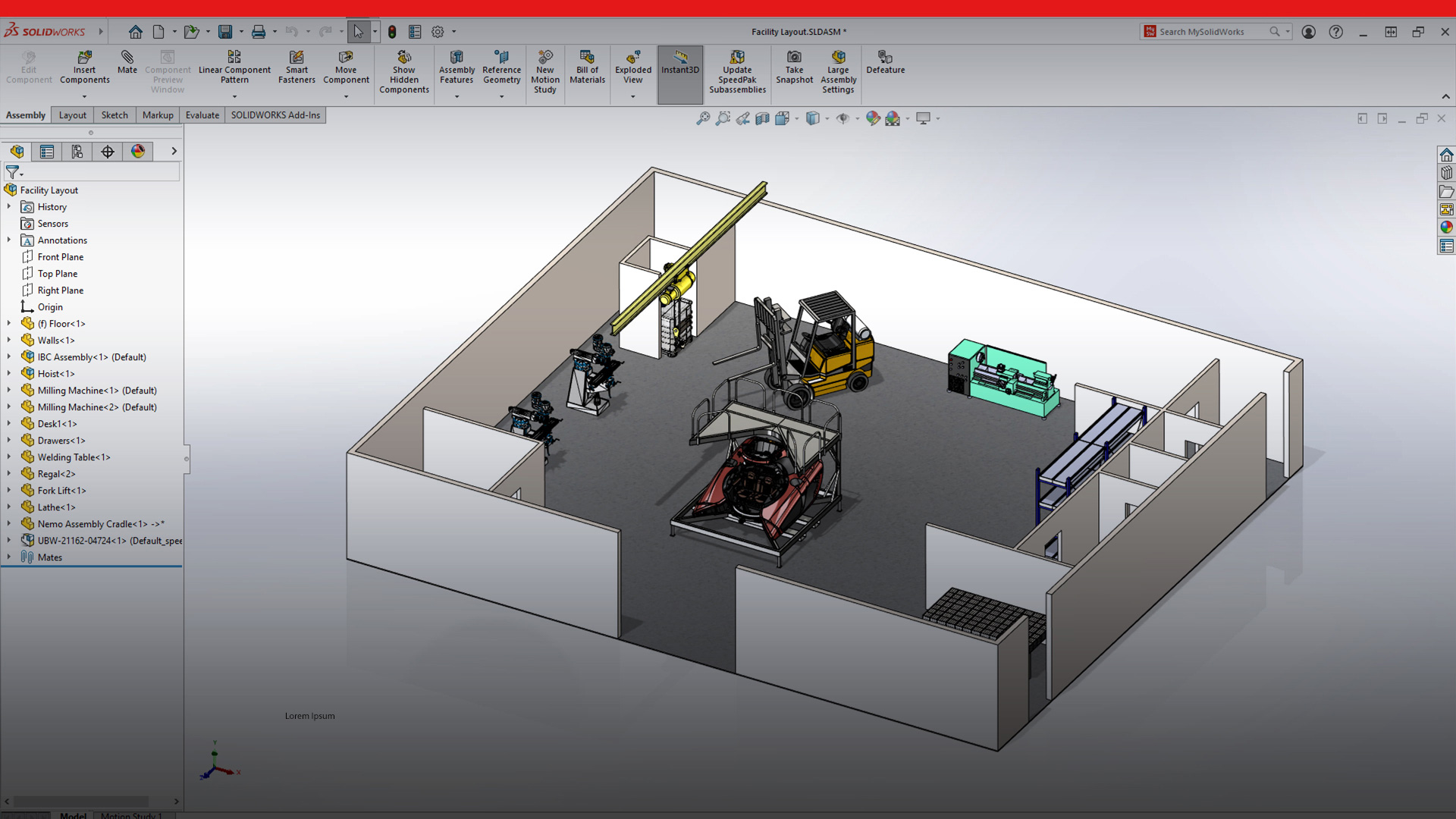Open Assembly Features tool

[x=457, y=67]
